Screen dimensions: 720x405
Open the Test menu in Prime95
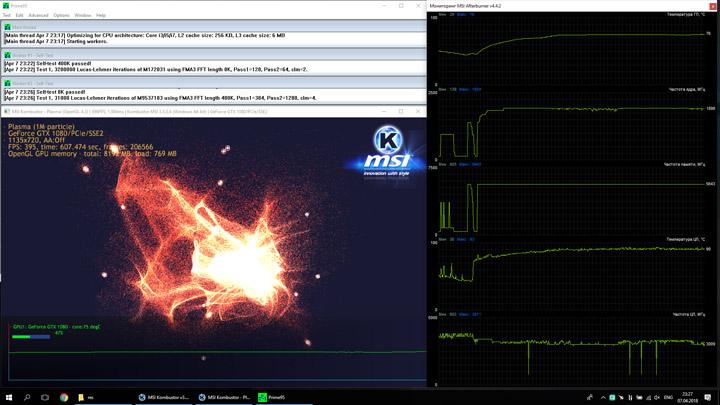pyautogui.click(x=6, y=15)
